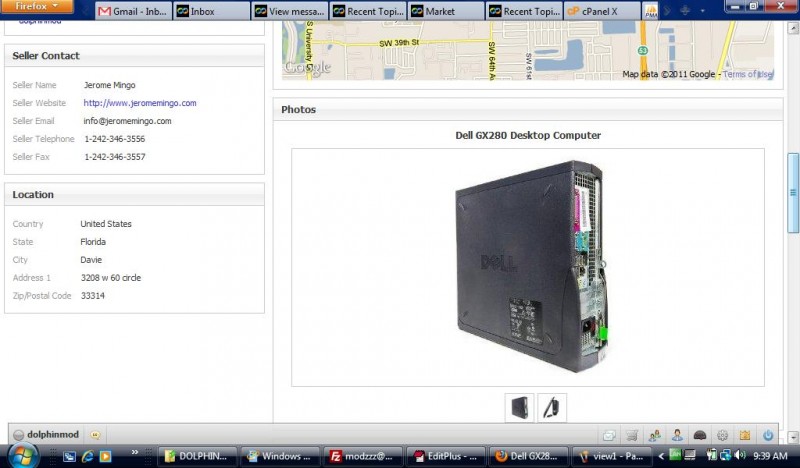800x468 pixels.
Task: Open the PMA pinned tab icon
Action: point(651,11)
